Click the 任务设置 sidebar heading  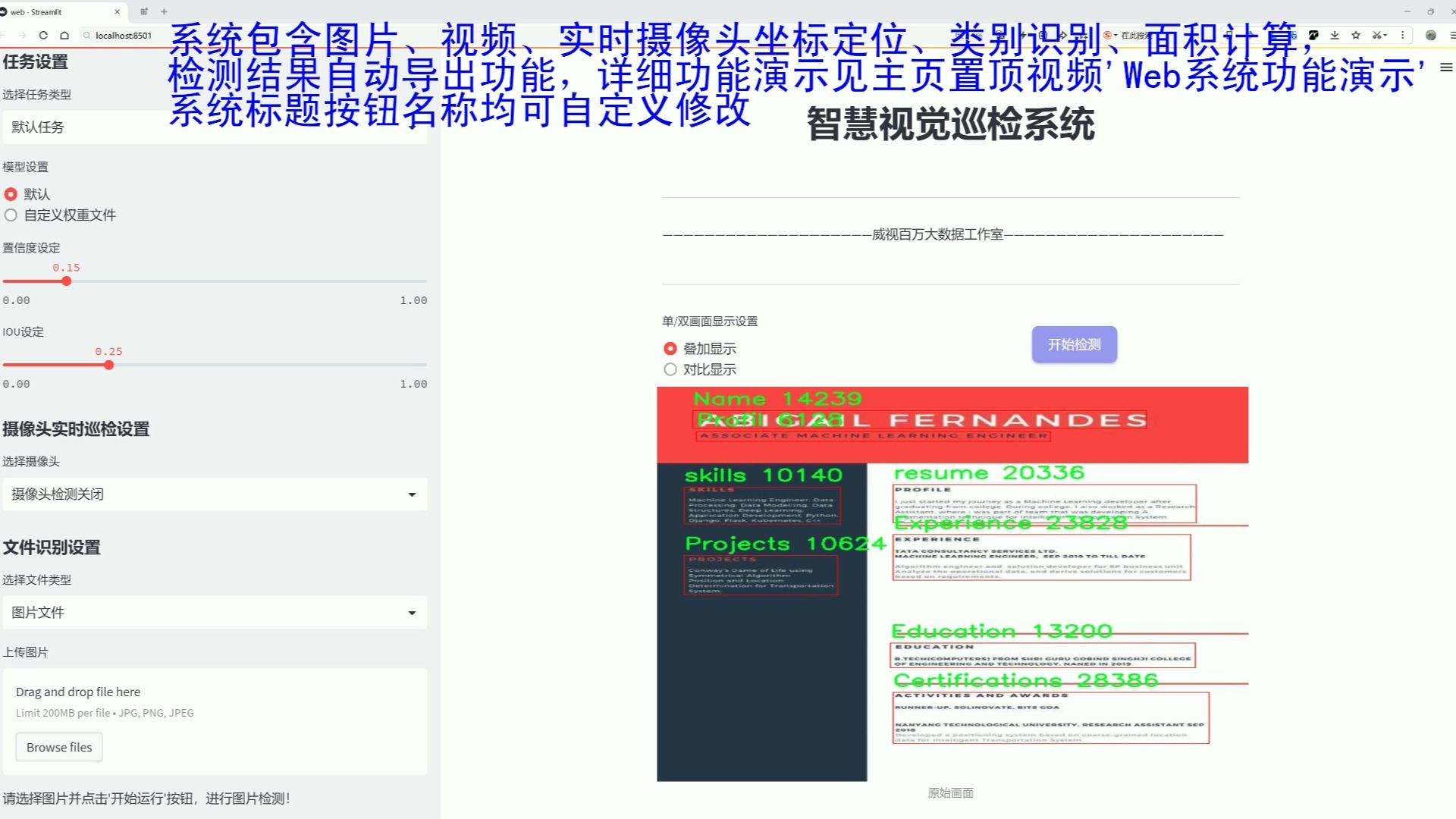tap(36, 62)
